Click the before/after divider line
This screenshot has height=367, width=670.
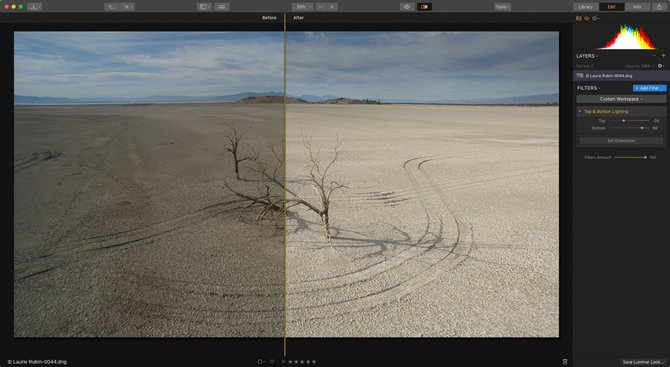pos(285,184)
